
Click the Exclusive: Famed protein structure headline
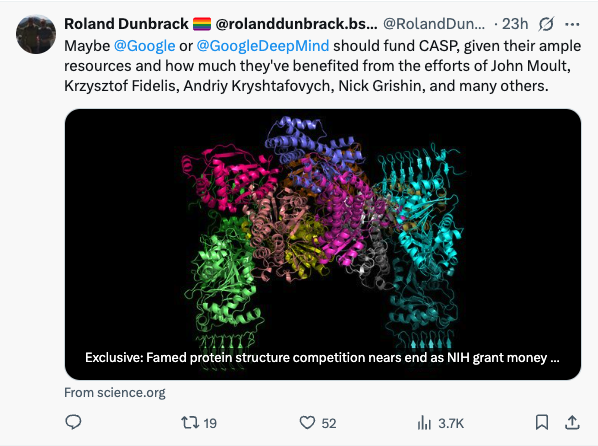322,357
